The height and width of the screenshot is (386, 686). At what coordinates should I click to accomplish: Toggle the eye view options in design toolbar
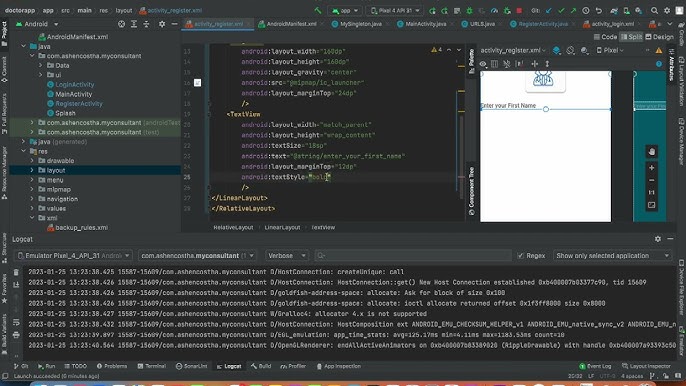click(x=483, y=64)
